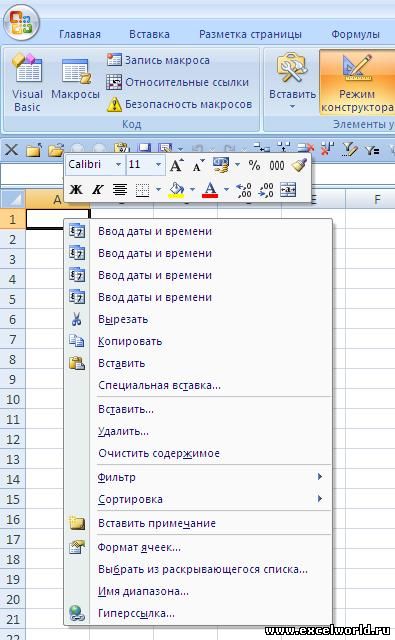
Task: Click copy icon beside Копировать
Action: click(x=77, y=340)
